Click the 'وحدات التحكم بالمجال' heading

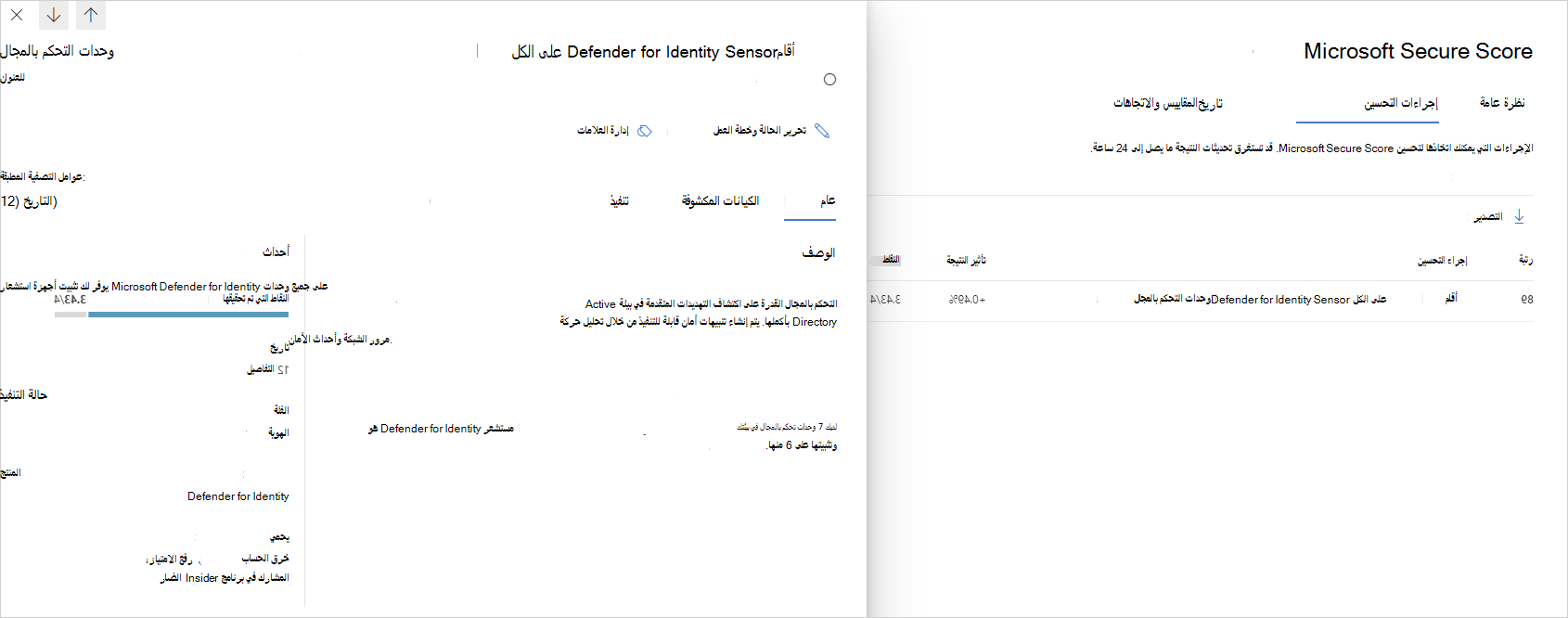point(58,51)
